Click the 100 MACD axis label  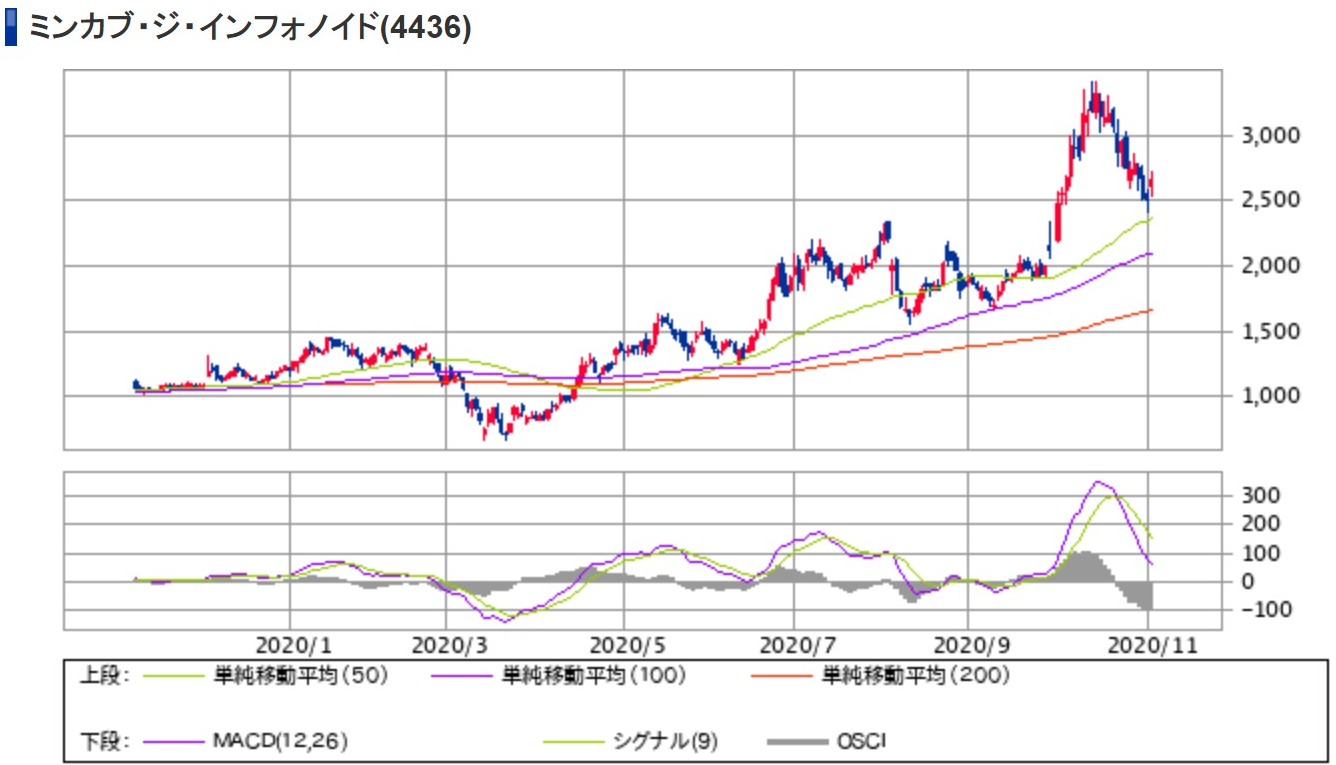point(1262,552)
